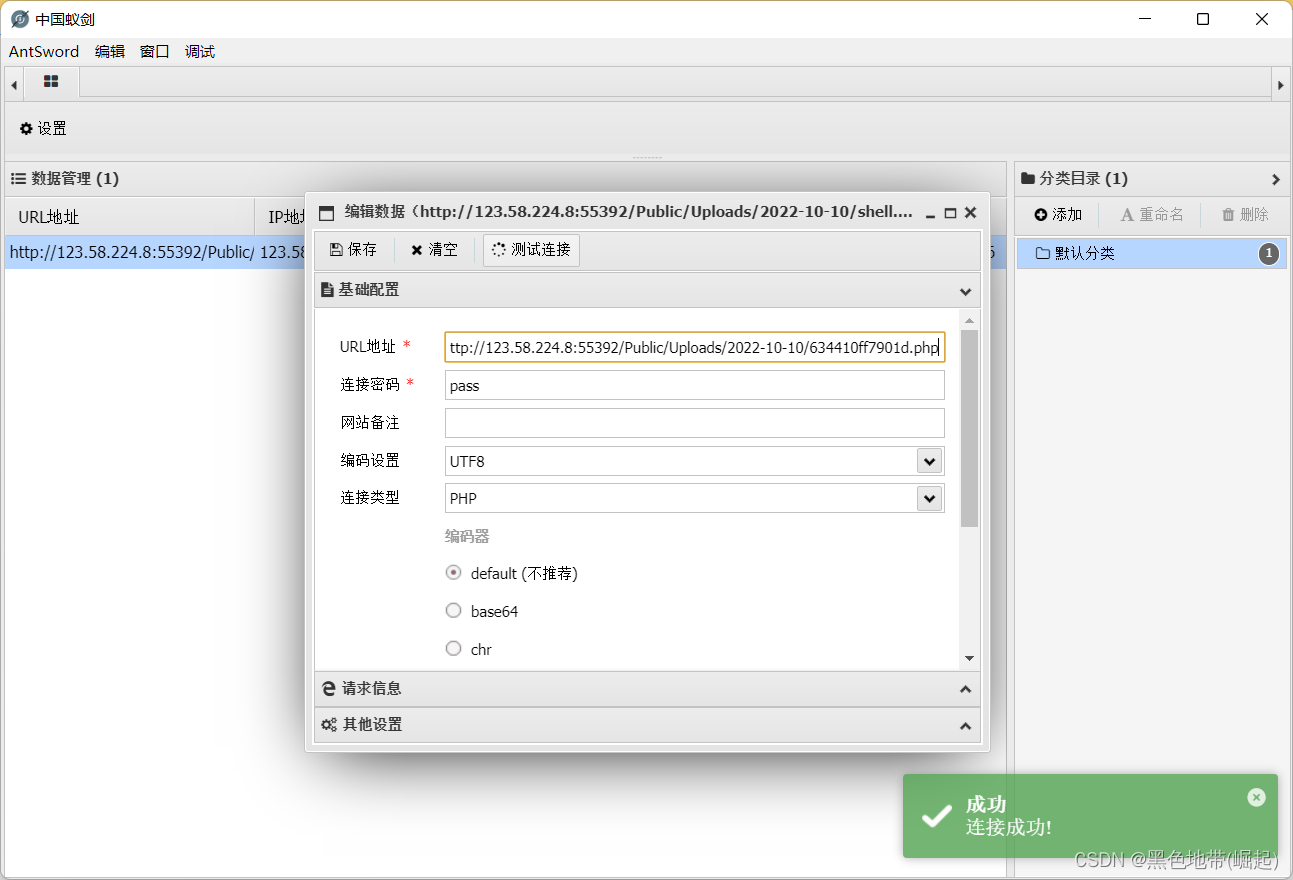The height and width of the screenshot is (880, 1293).
Task: Dismiss the 连接成功 success notification
Action: 1256,797
